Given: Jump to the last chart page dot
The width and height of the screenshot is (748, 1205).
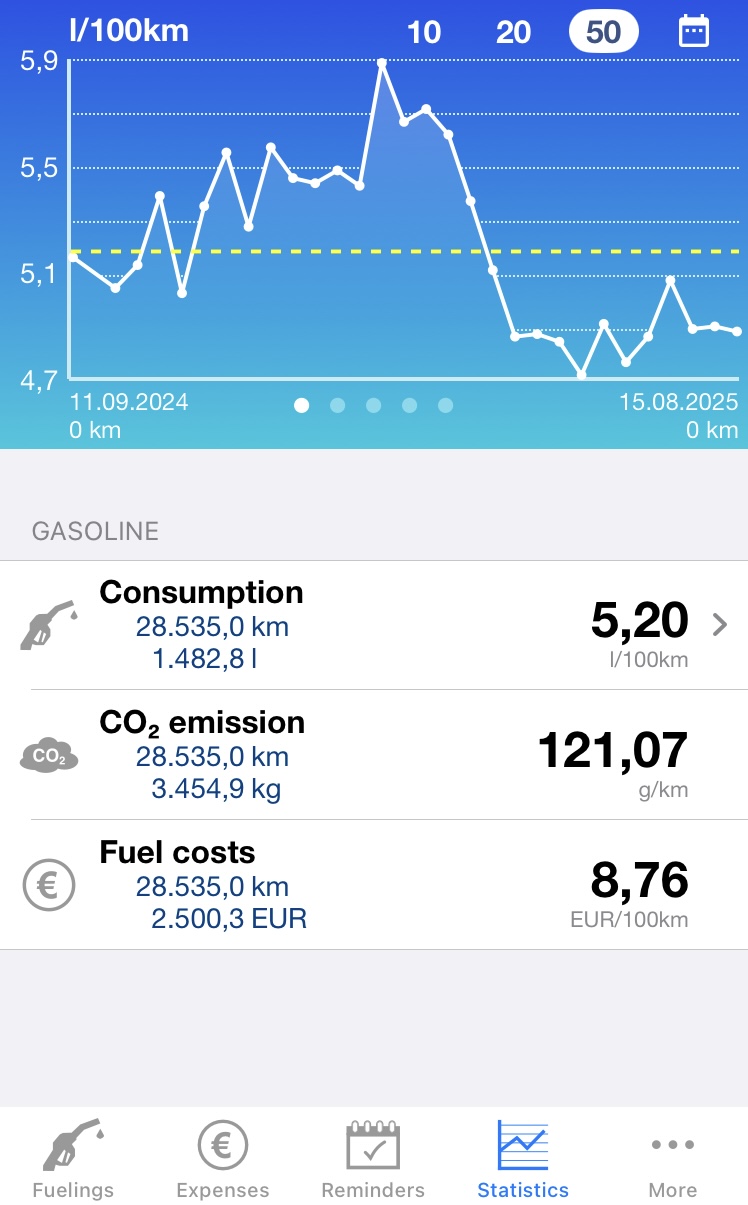Looking at the screenshot, I should click(446, 405).
